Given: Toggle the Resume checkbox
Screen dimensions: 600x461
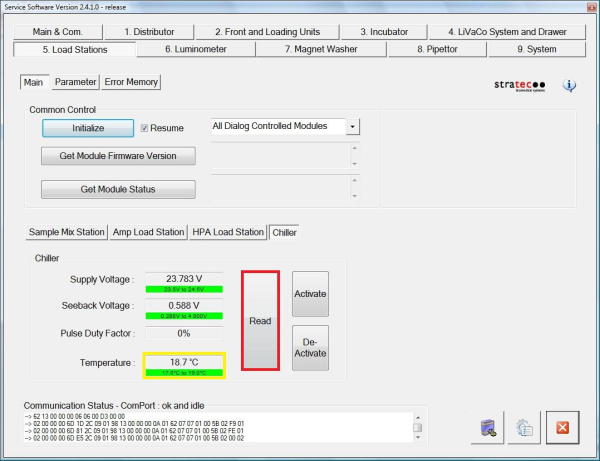Looking at the screenshot, I should pyautogui.click(x=145, y=128).
